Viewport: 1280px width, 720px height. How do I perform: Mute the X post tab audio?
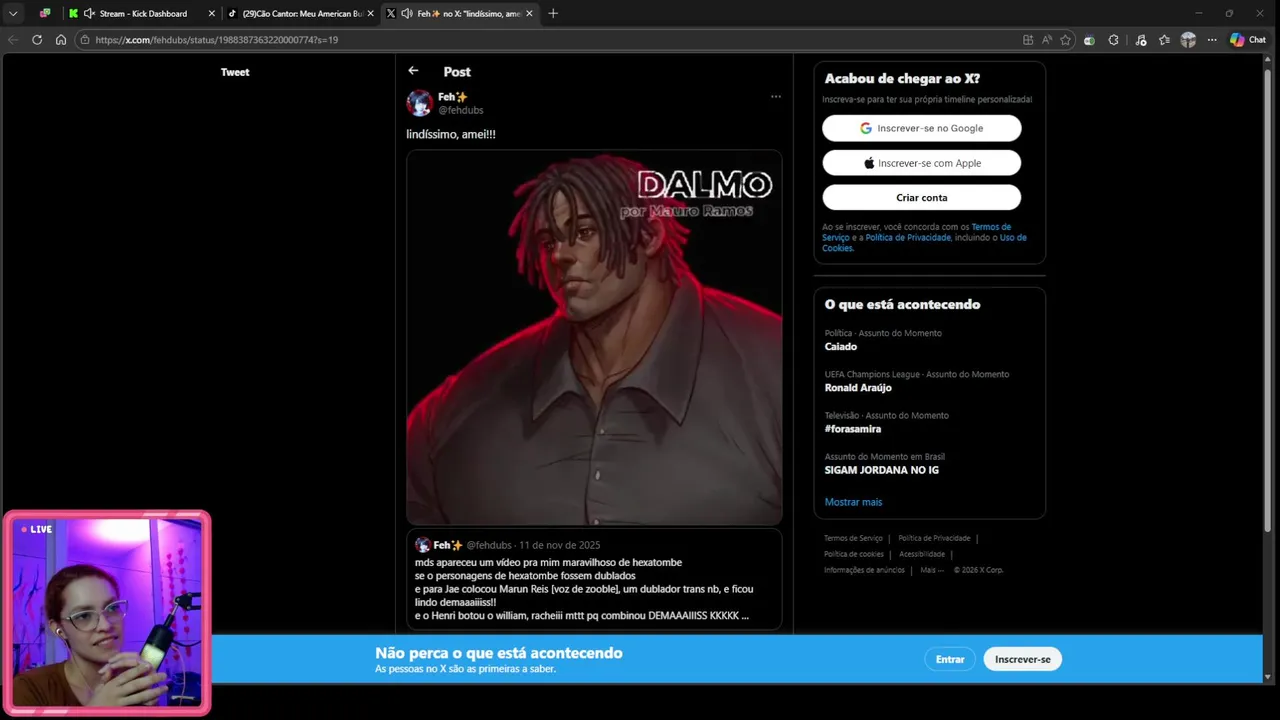click(x=407, y=13)
